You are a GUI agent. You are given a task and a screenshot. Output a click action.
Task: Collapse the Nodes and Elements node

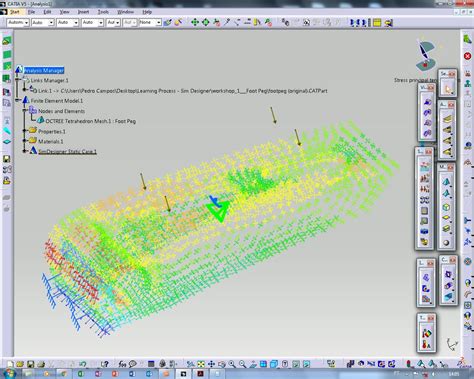25,111
